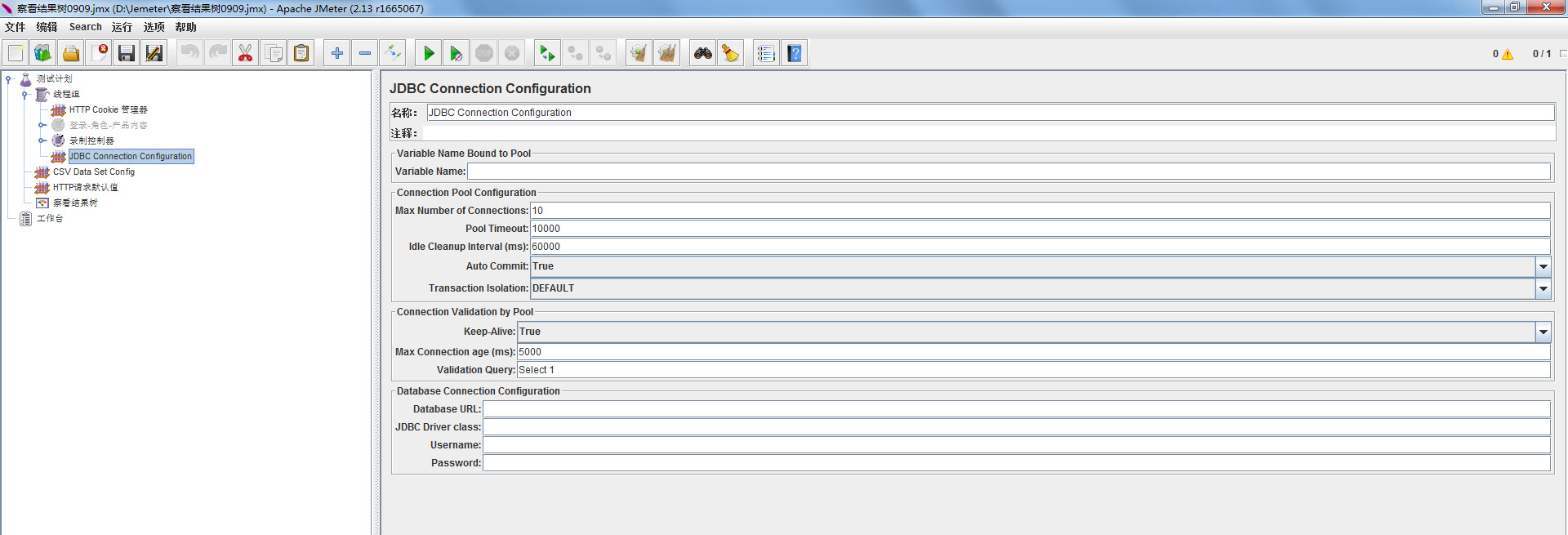Open Help with the question mark icon
The height and width of the screenshot is (535, 1568).
795,53
